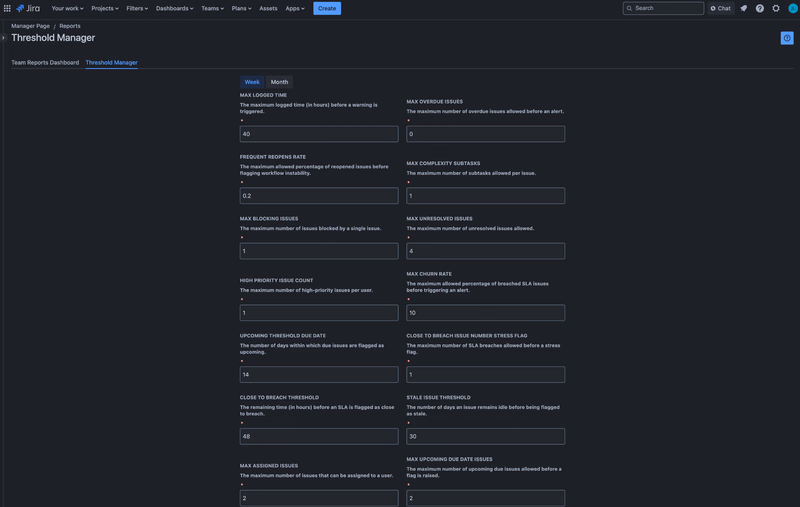Open the Teams dropdown menu
Screen dimensions: 800x507
click(212, 8)
